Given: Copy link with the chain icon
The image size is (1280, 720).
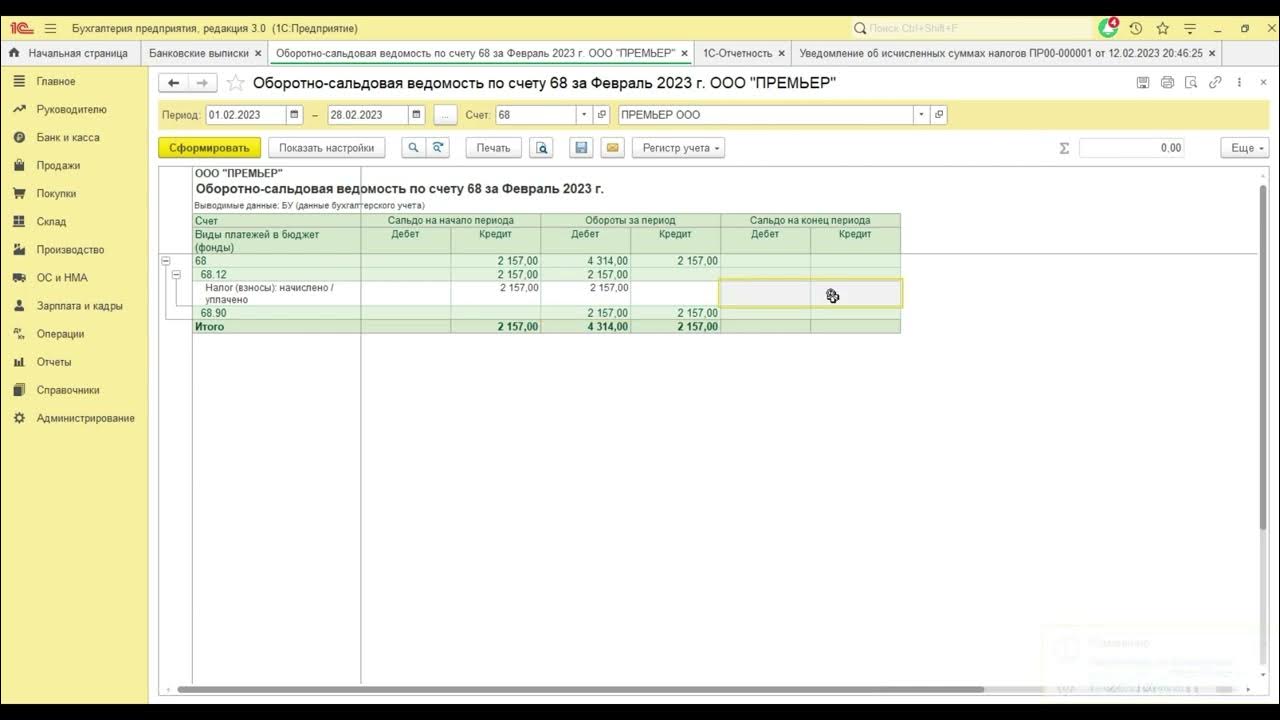Looking at the screenshot, I should [1215, 83].
